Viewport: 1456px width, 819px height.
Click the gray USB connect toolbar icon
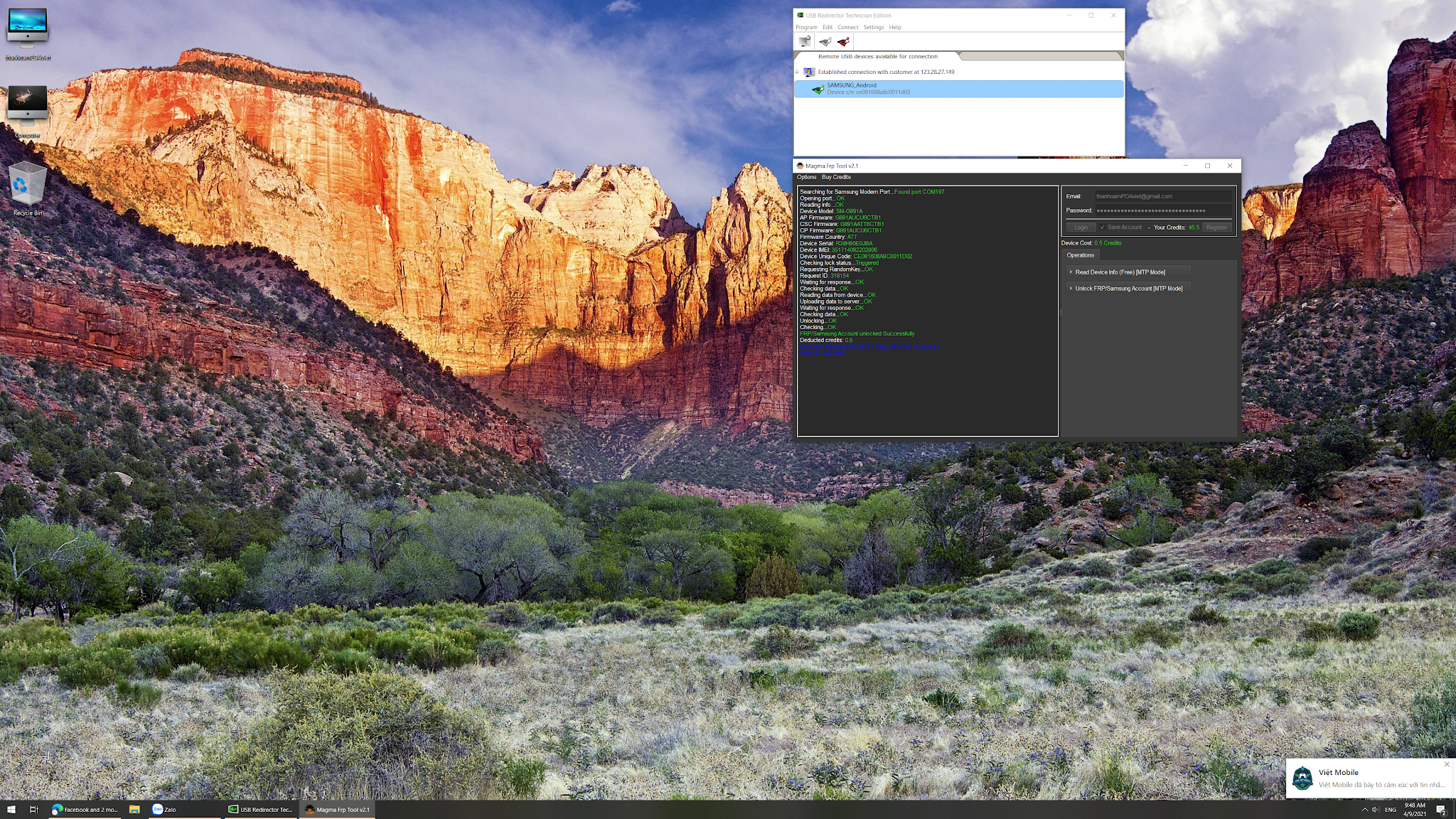coord(825,41)
